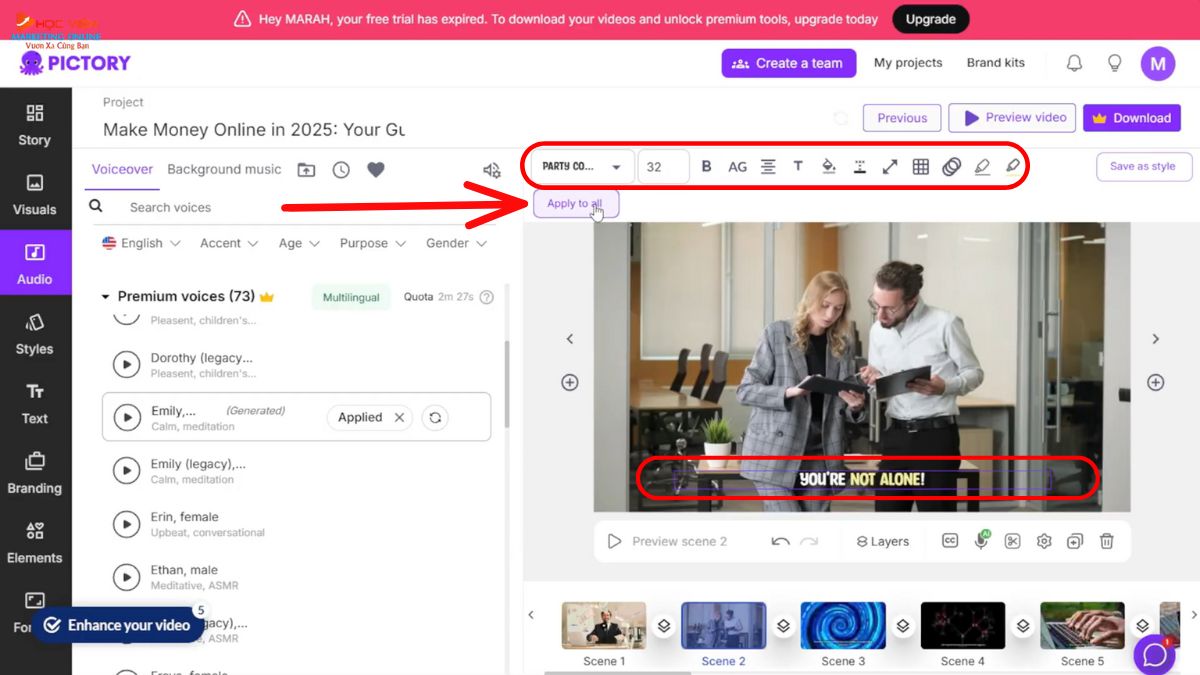The height and width of the screenshot is (675, 1200).
Task: Click Apply to all button
Action: (575, 203)
